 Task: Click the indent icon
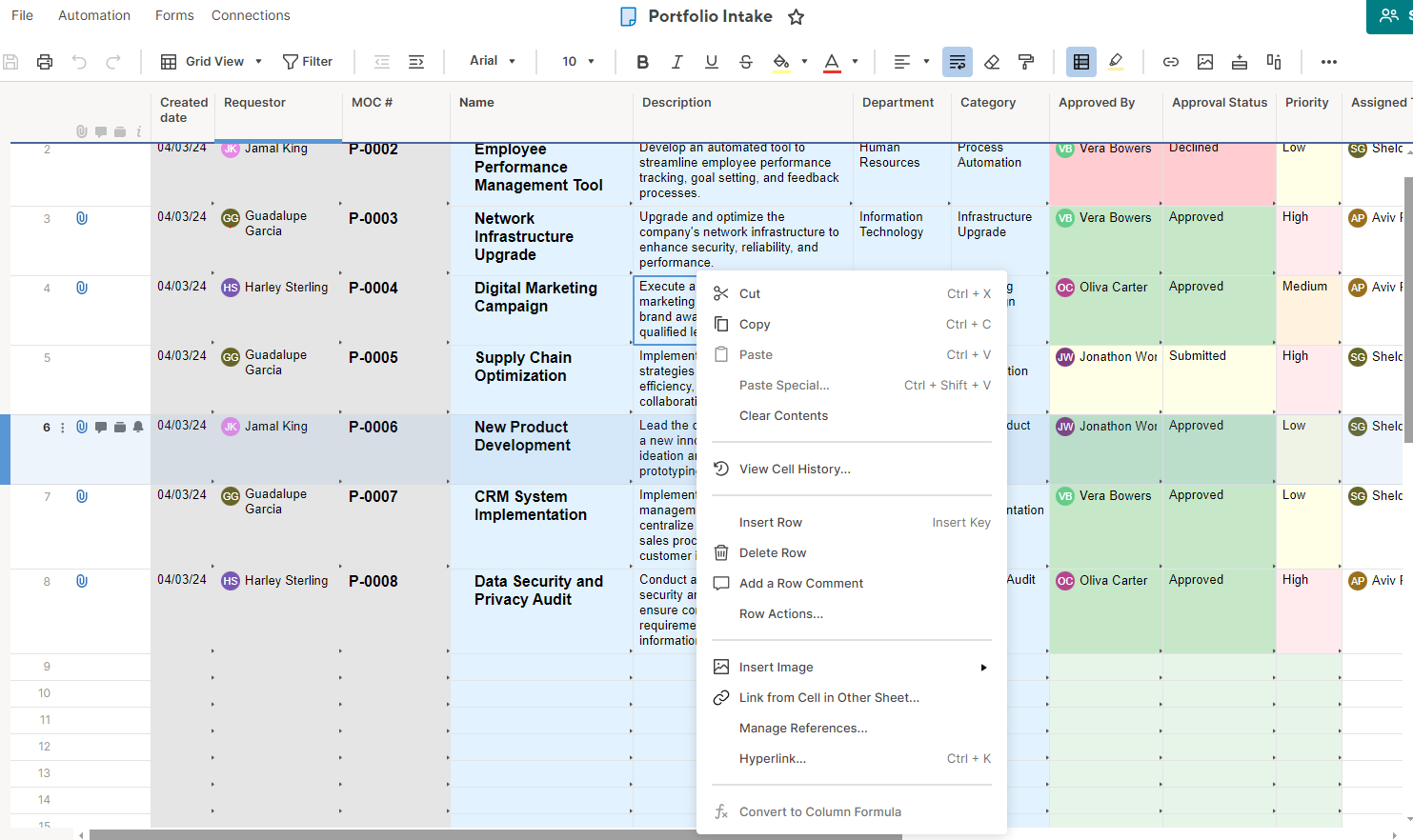click(x=416, y=62)
